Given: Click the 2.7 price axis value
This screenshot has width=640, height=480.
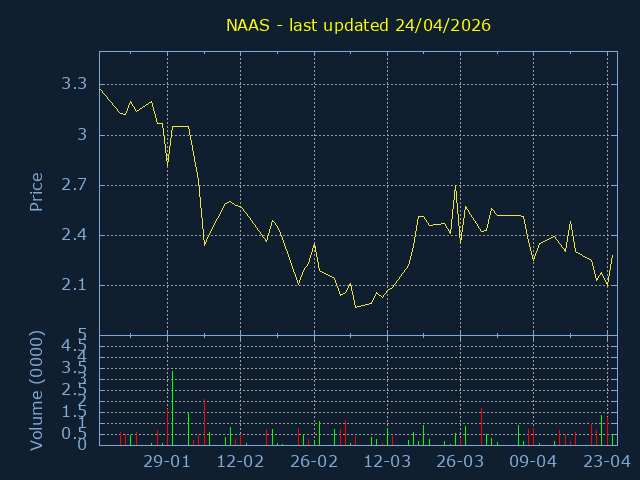Looking at the screenshot, I should click(x=75, y=185).
